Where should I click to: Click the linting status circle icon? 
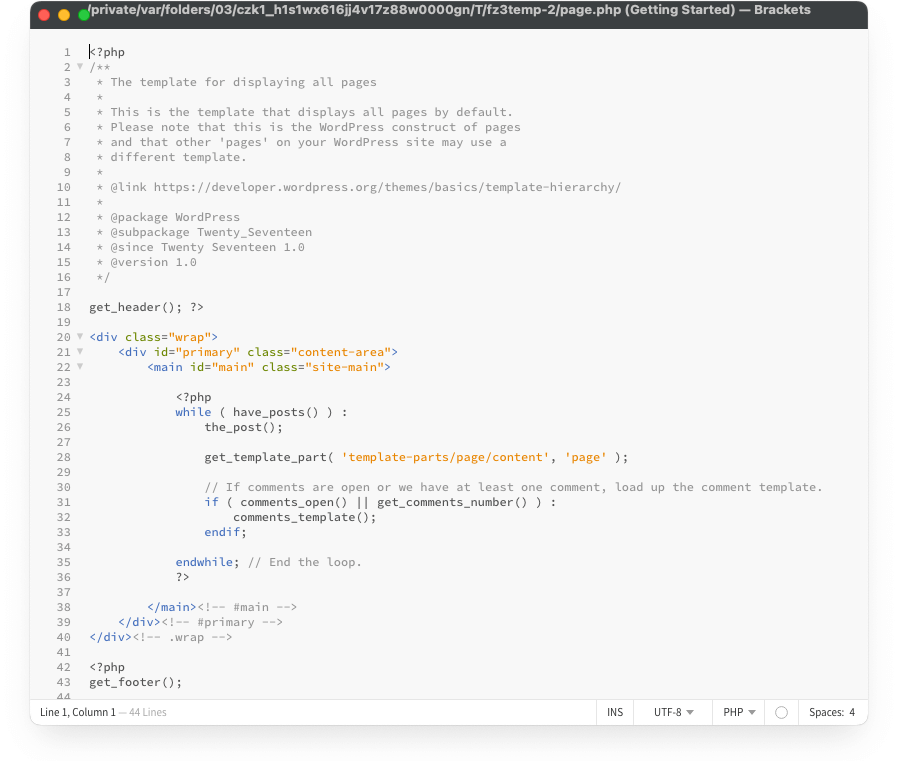tap(781, 712)
